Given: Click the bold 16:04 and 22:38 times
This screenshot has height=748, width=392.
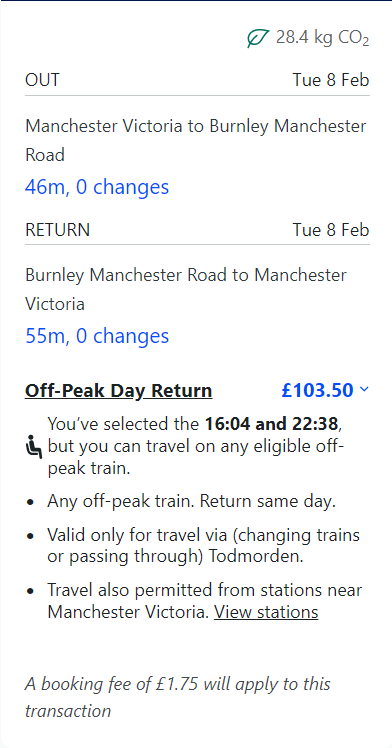Looking at the screenshot, I should (272, 424).
